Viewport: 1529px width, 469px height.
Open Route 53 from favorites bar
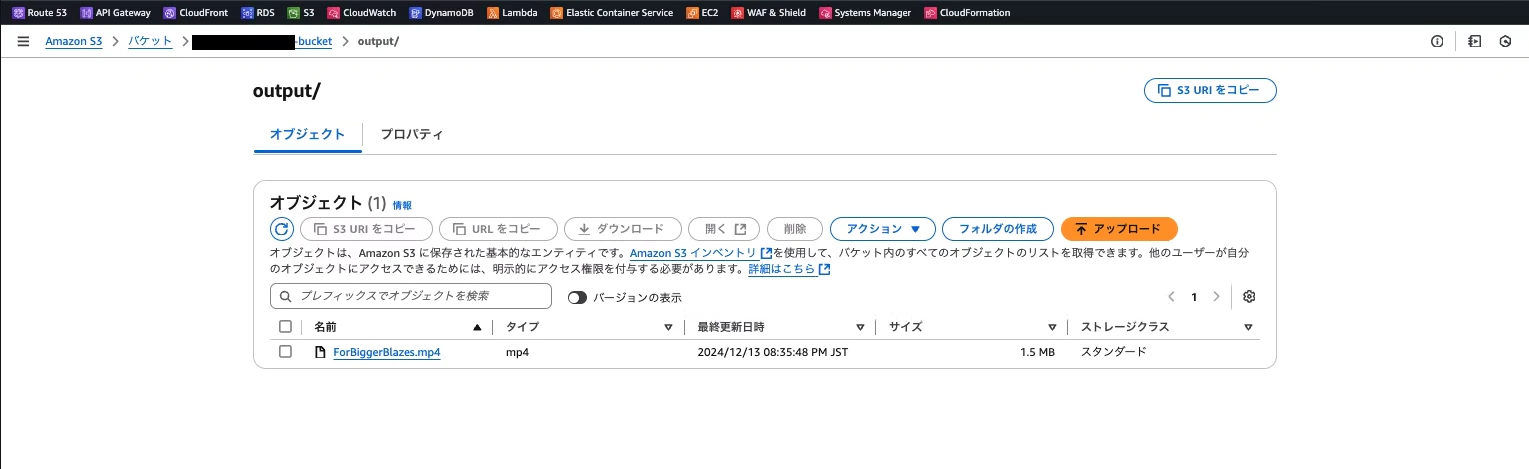click(x=39, y=13)
